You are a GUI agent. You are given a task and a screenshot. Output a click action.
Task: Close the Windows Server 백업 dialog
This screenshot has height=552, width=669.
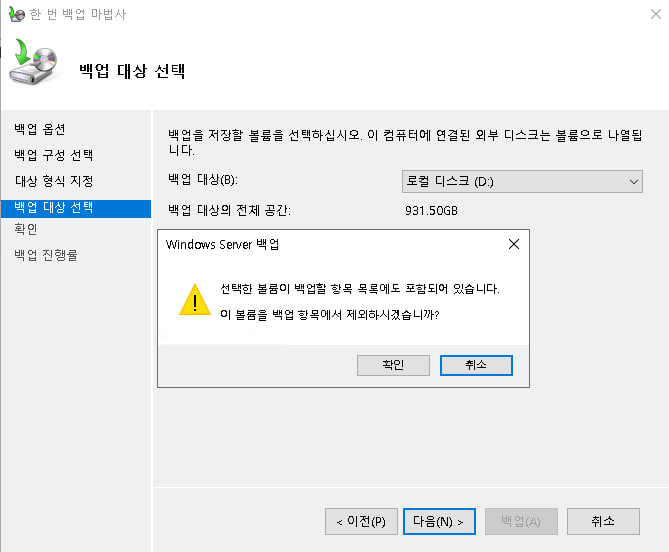pyautogui.click(x=513, y=244)
